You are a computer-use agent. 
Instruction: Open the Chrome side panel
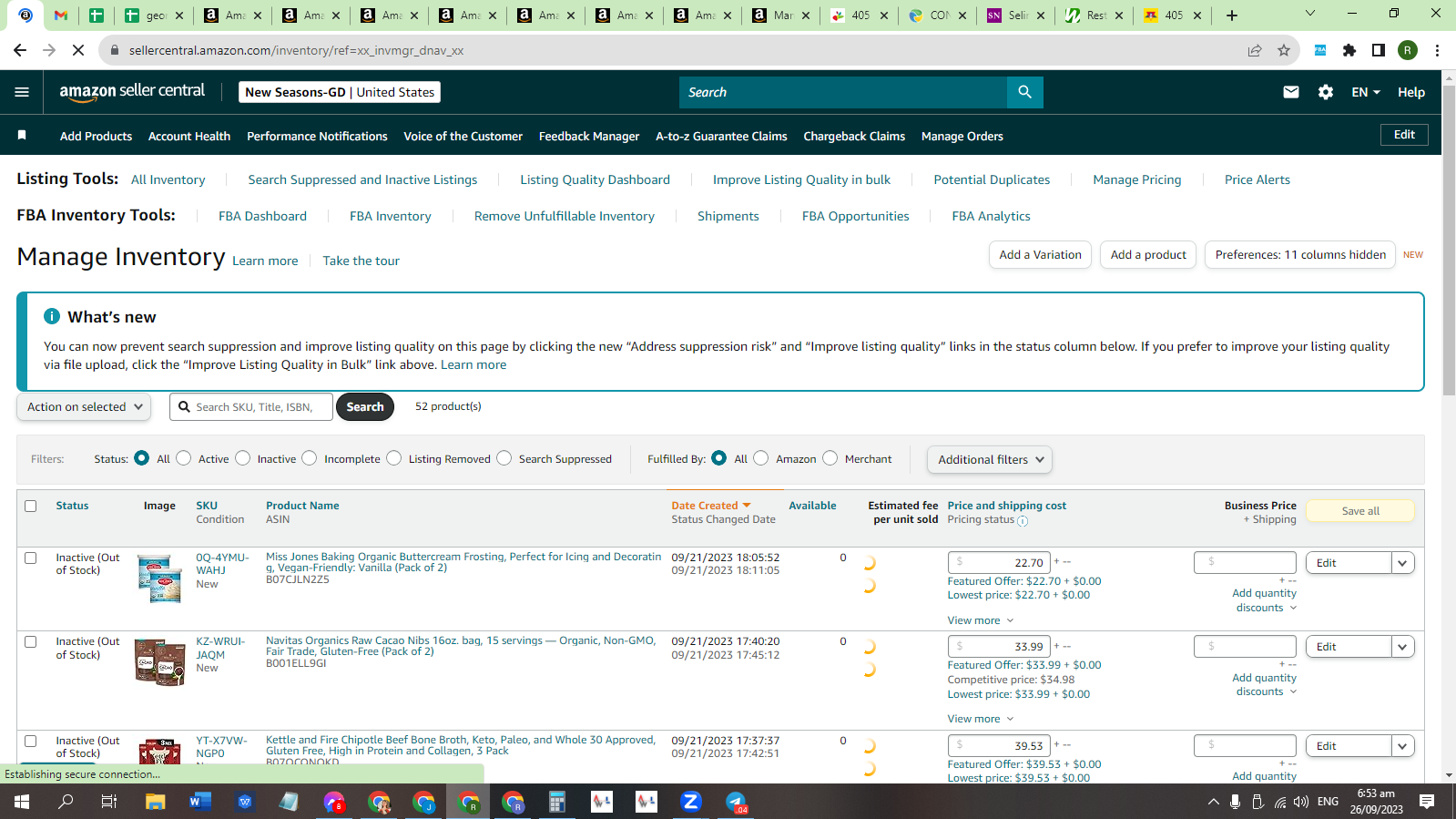(x=1379, y=50)
